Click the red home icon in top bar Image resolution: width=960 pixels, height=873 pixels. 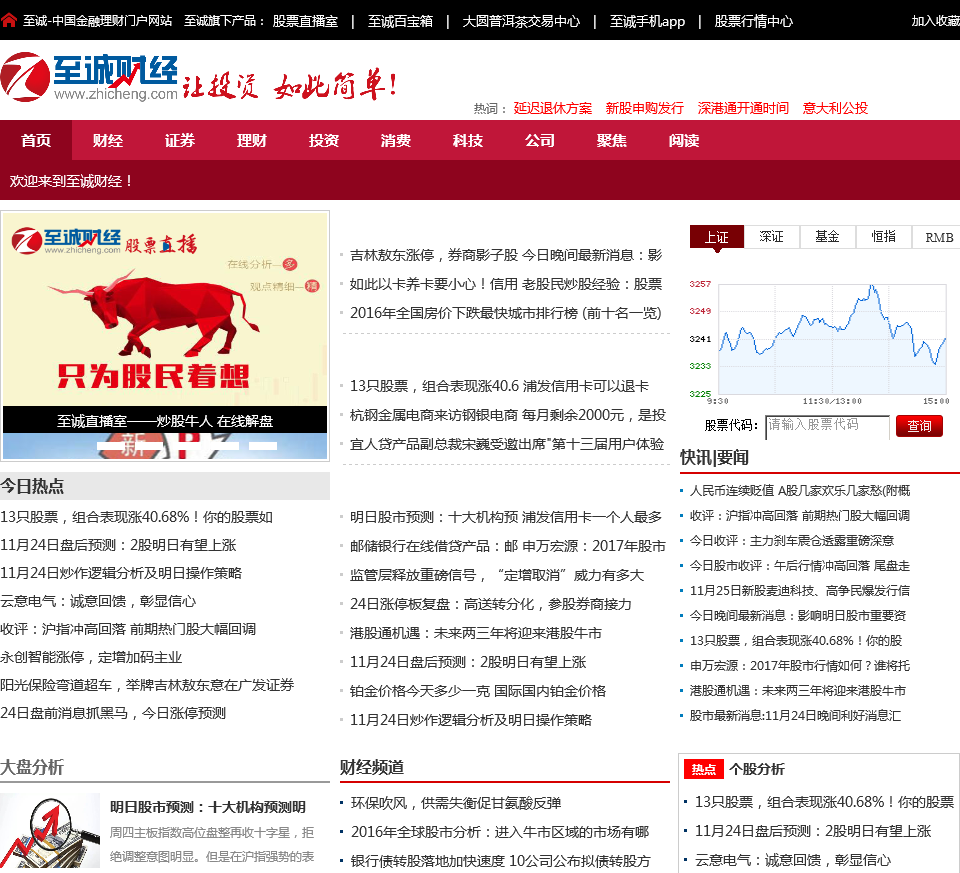(9, 21)
